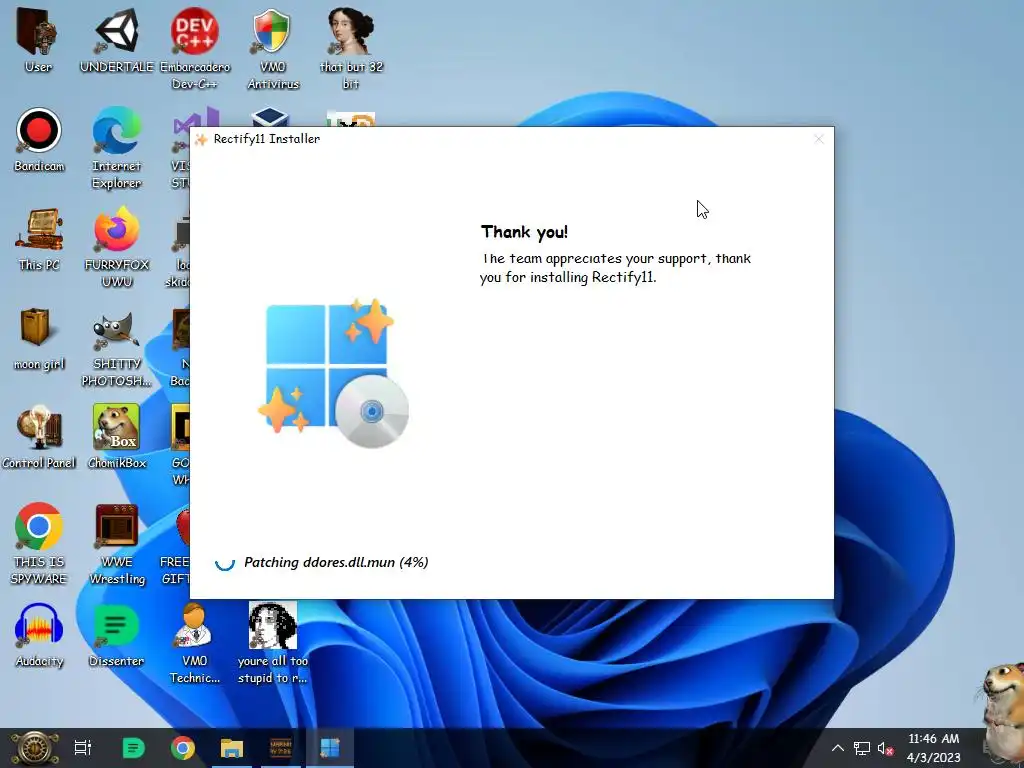Click the dog character on the desktop
1024x768 pixels.
[x=1001, y=712]
